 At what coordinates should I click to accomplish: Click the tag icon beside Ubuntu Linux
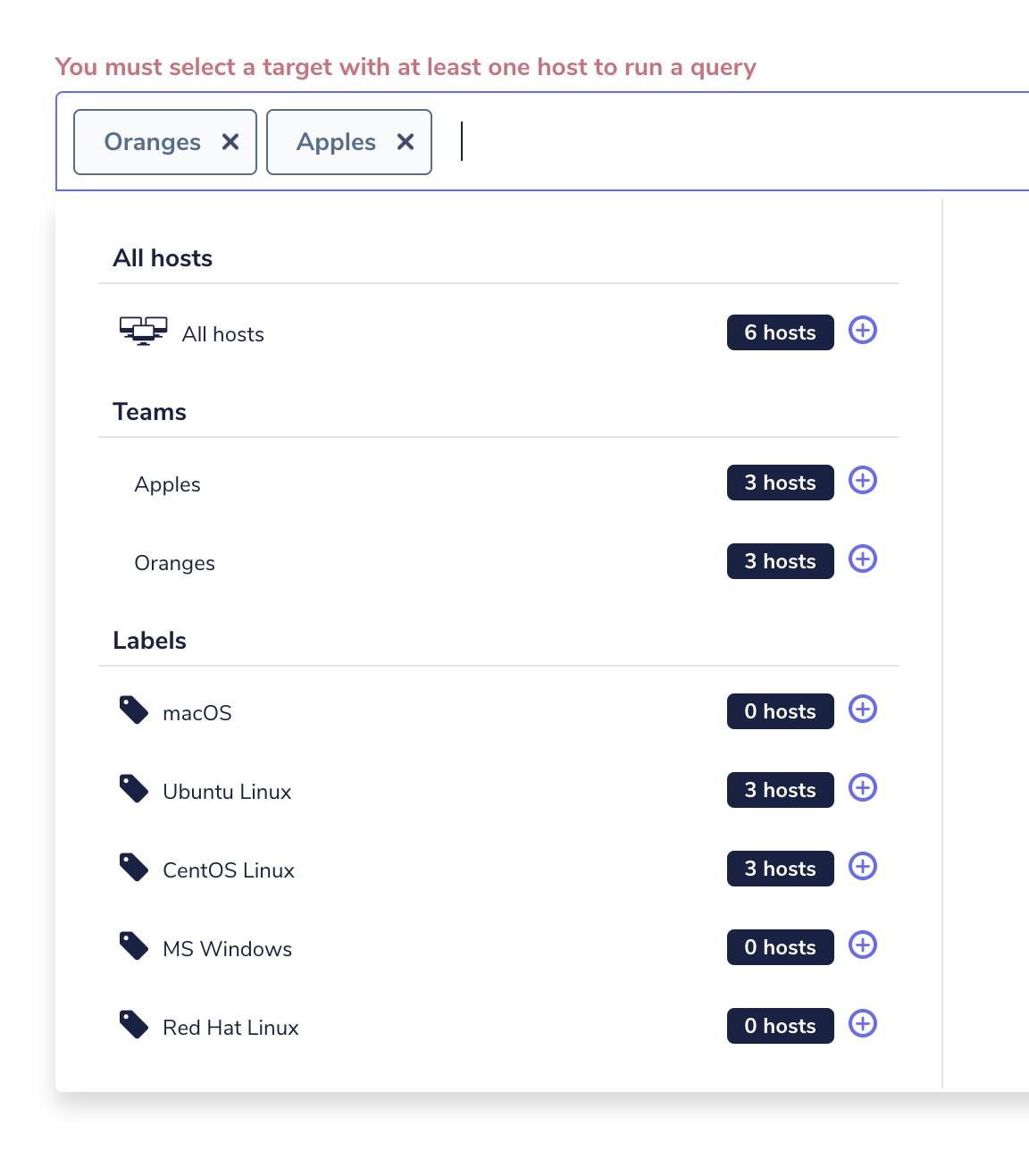click(133, 788)
